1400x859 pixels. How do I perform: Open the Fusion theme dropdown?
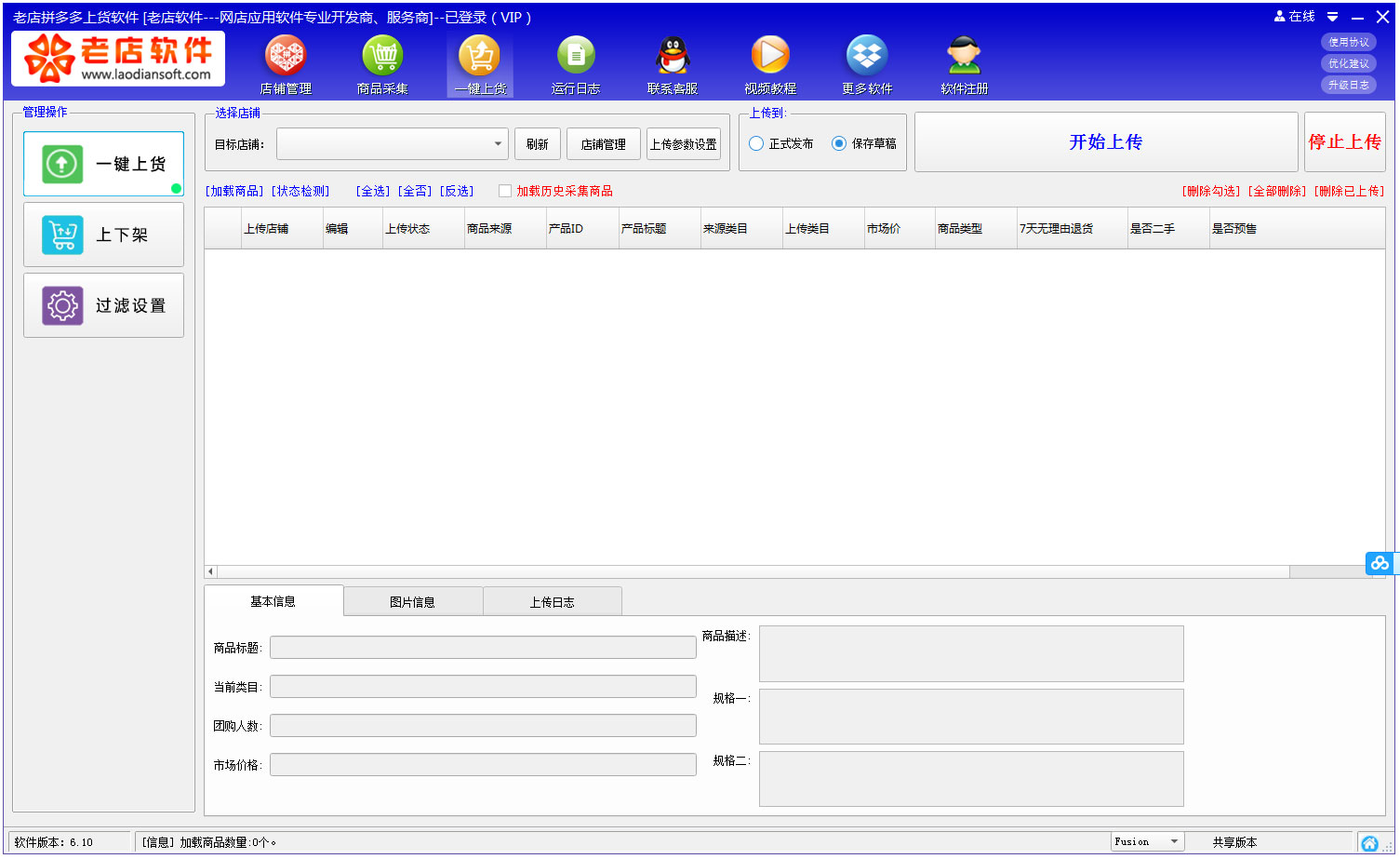click(1174, 842)
